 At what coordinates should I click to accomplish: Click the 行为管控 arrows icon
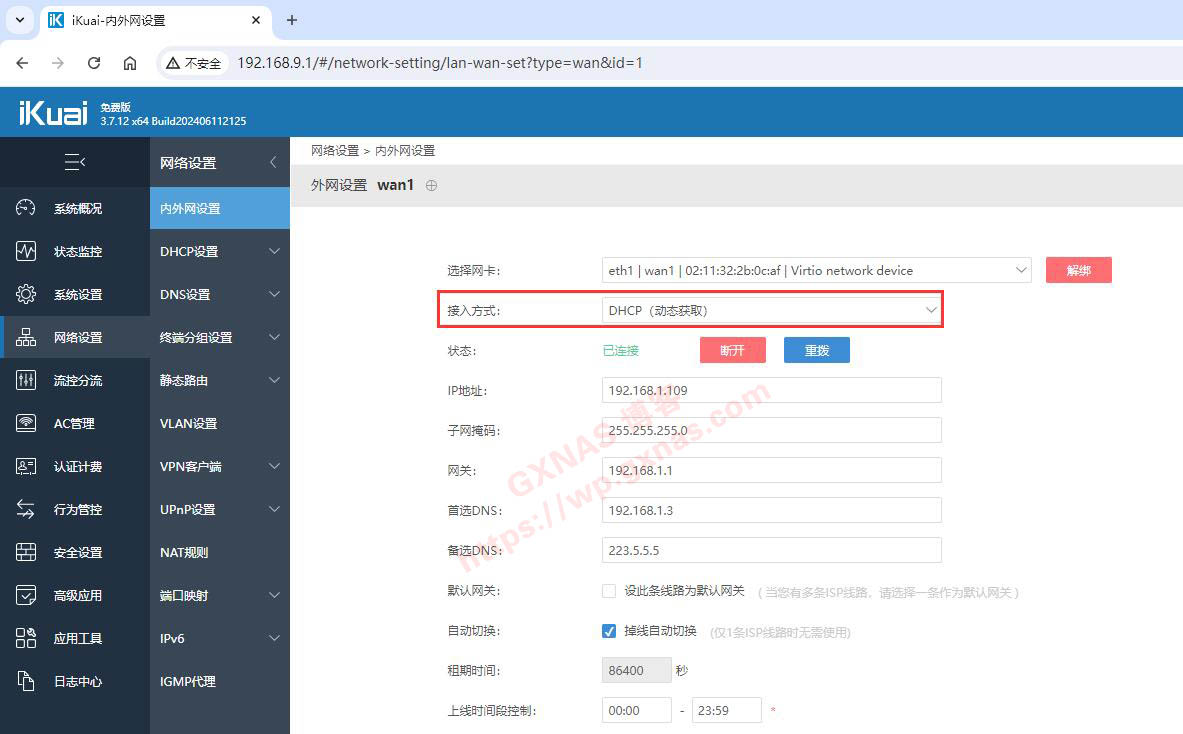point(26,509)
